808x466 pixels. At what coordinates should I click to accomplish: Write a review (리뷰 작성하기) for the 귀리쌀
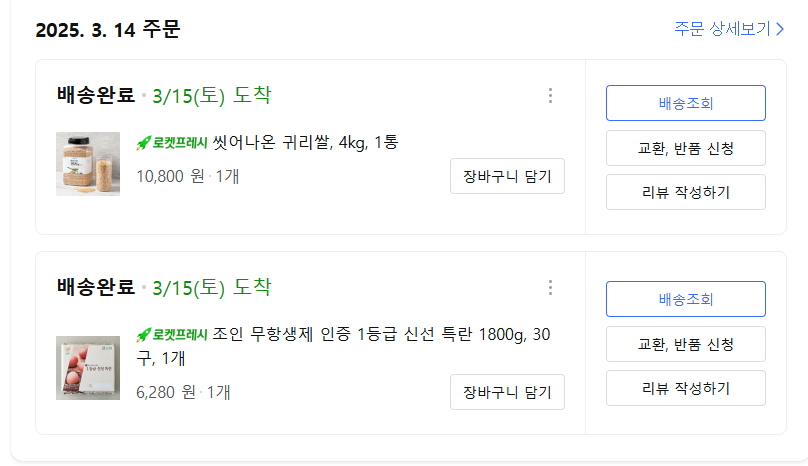(x=685, y=192)
